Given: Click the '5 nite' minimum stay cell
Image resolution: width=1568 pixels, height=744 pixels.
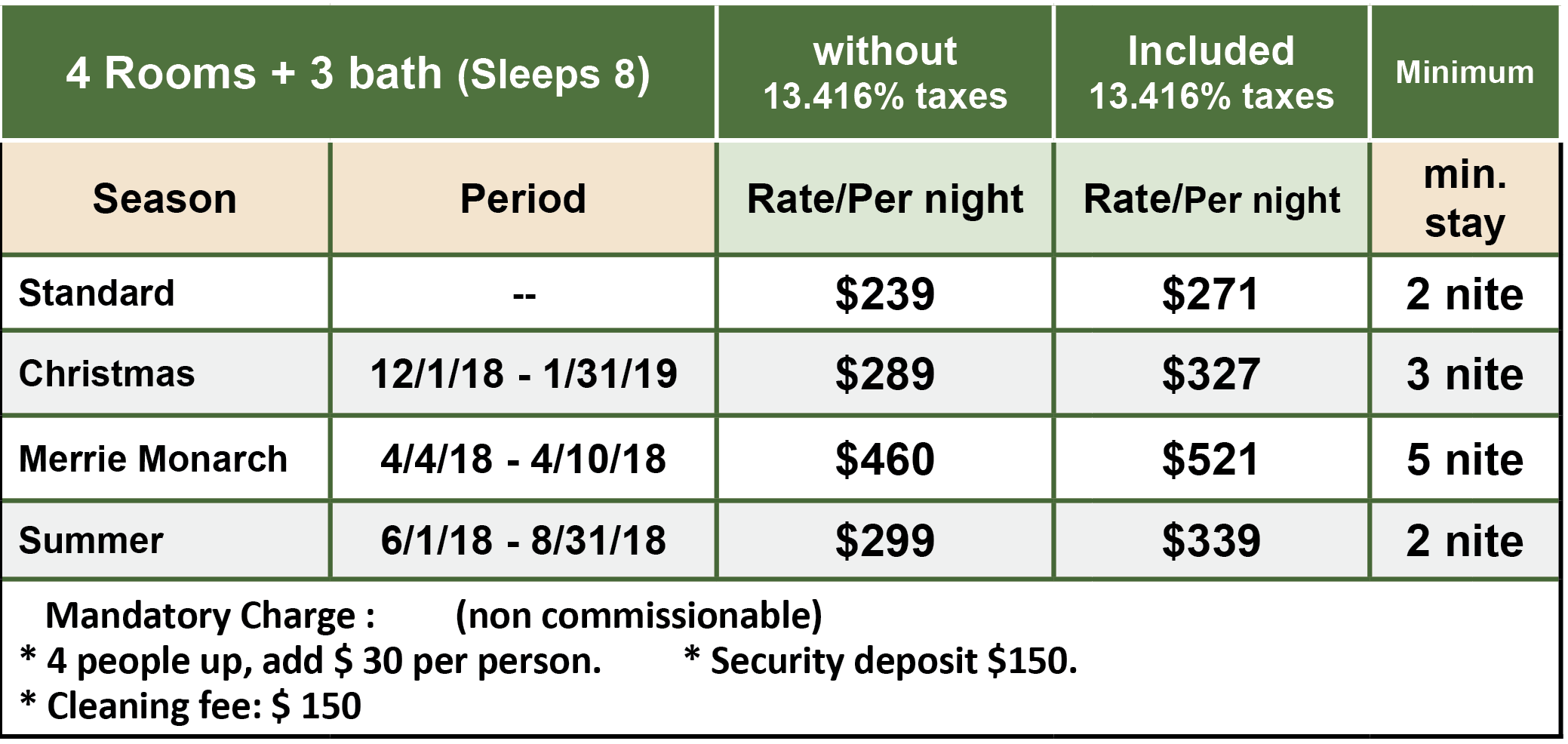Looking at the screenshot, I should coord(1465,459).
